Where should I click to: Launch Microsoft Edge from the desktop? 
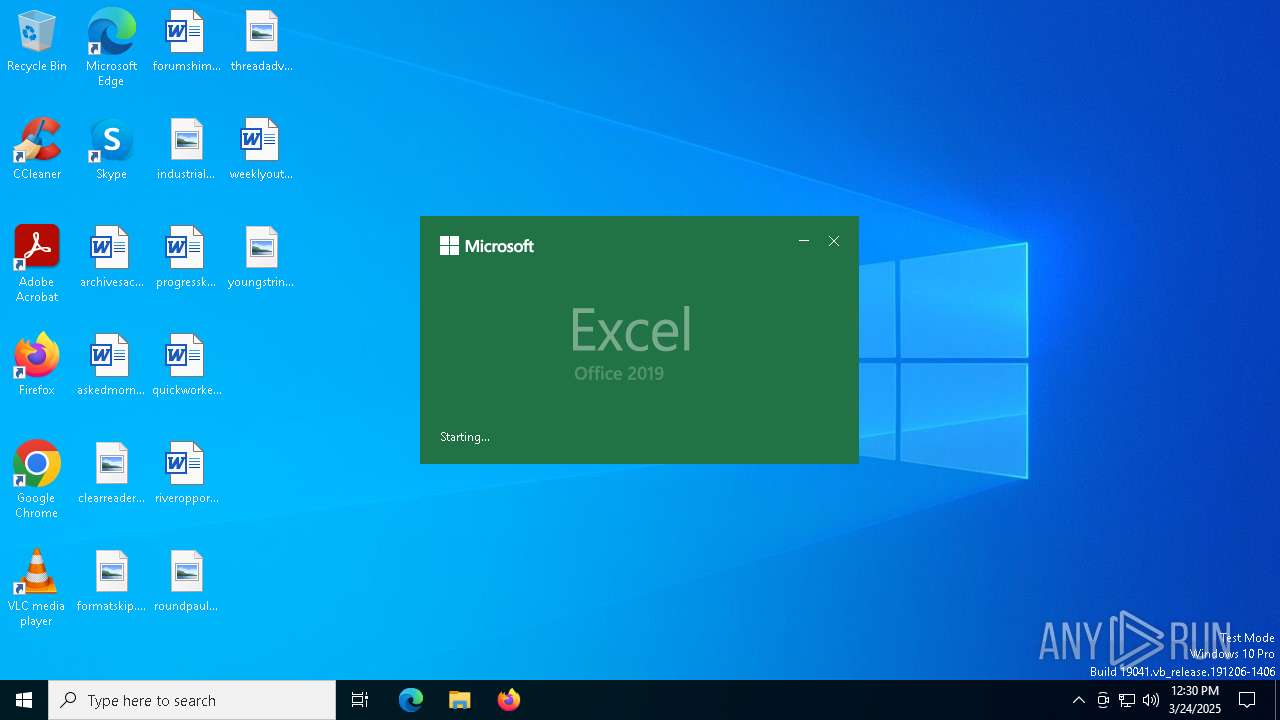111,48
